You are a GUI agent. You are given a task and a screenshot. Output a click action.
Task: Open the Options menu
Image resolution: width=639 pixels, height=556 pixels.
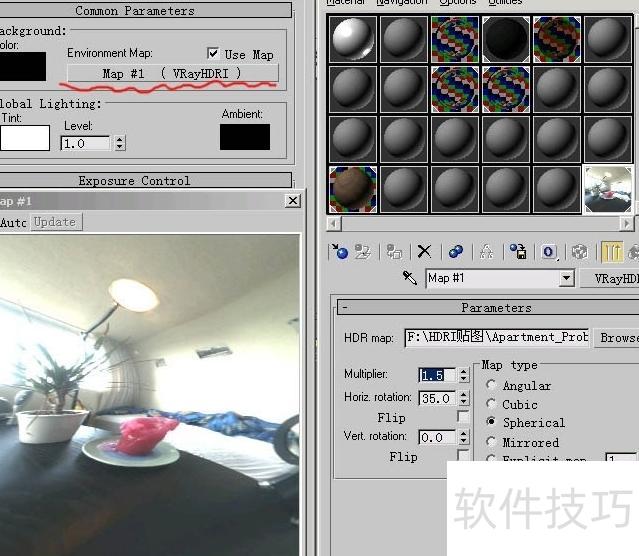click(458, 3)
